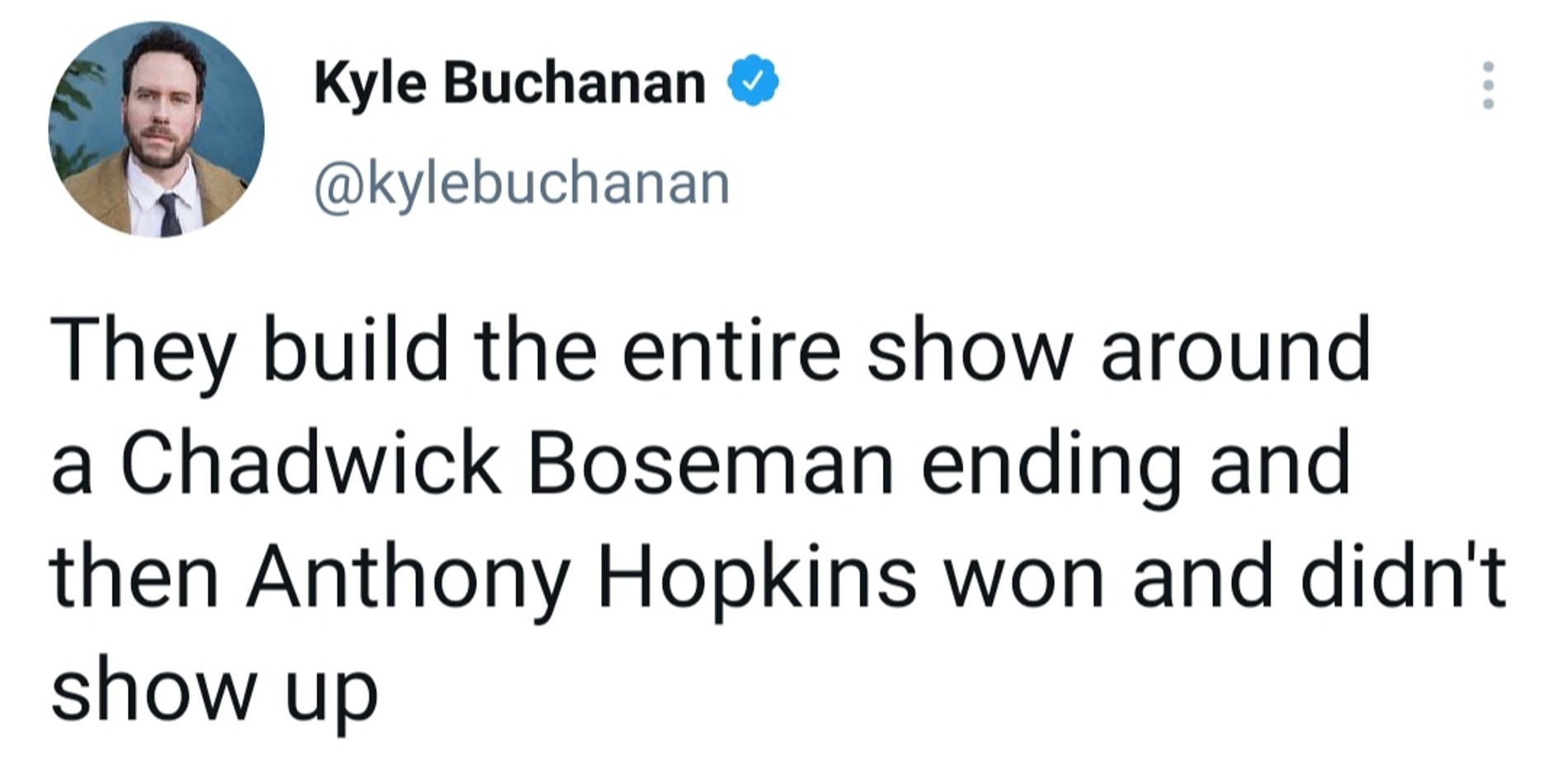1568x761 pixels.
Task: Click the display name Kyle Buchanan
Action: (x=509, y=83)
